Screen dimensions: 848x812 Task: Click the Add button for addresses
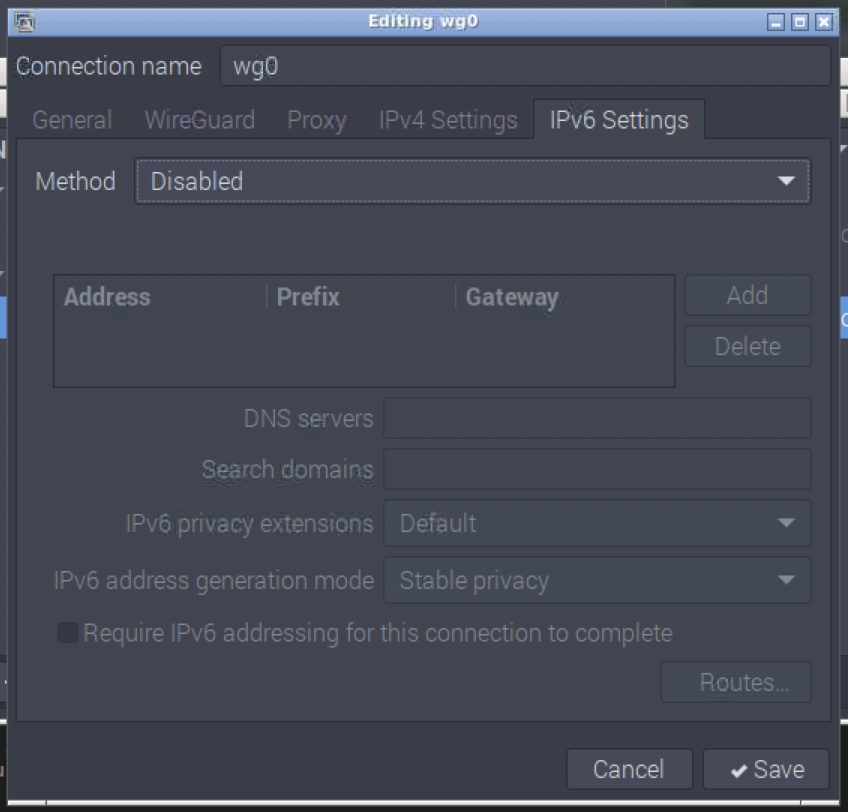pos(747,295)
